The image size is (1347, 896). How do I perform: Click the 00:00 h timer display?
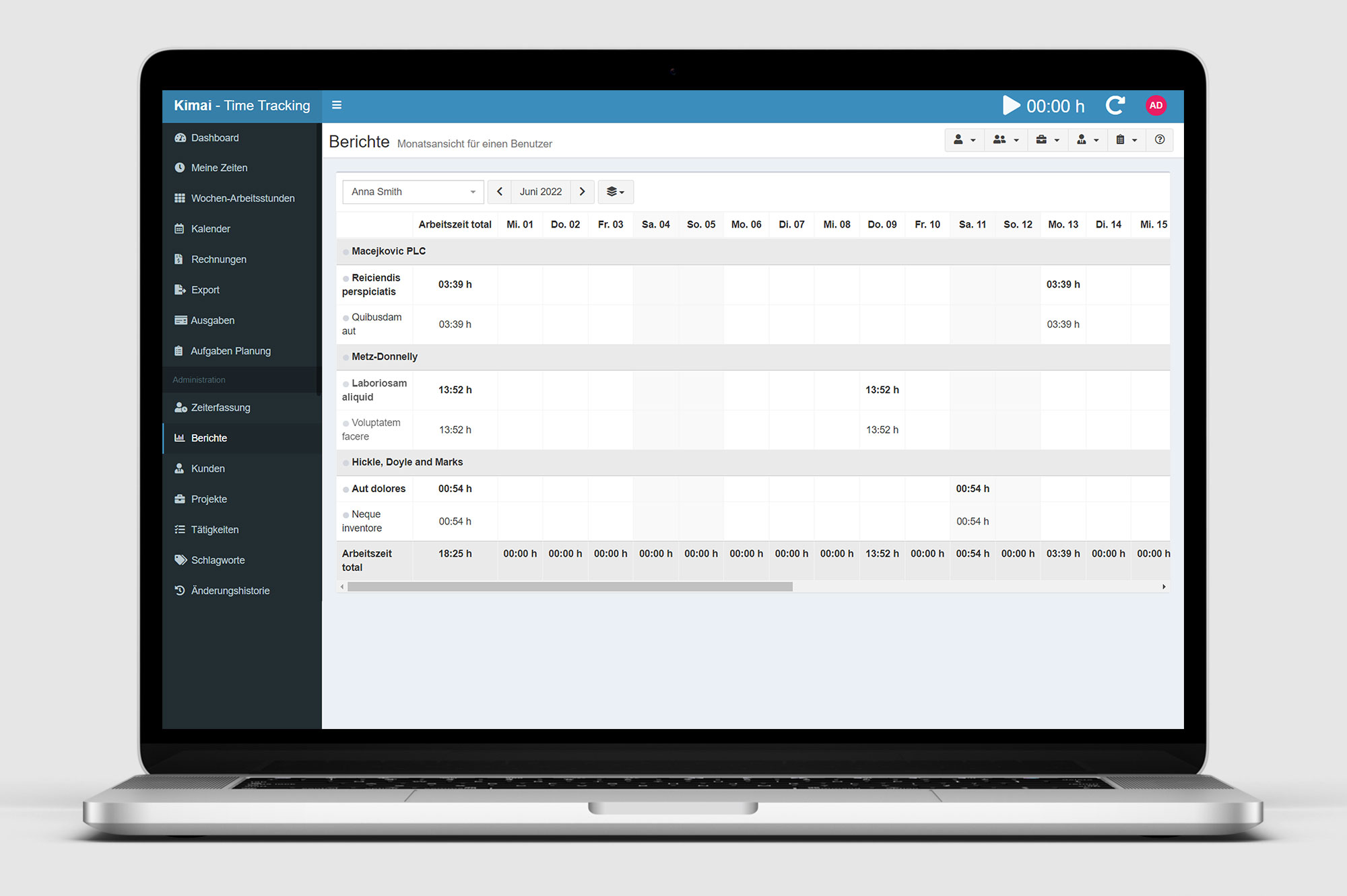click(1055, 106)
